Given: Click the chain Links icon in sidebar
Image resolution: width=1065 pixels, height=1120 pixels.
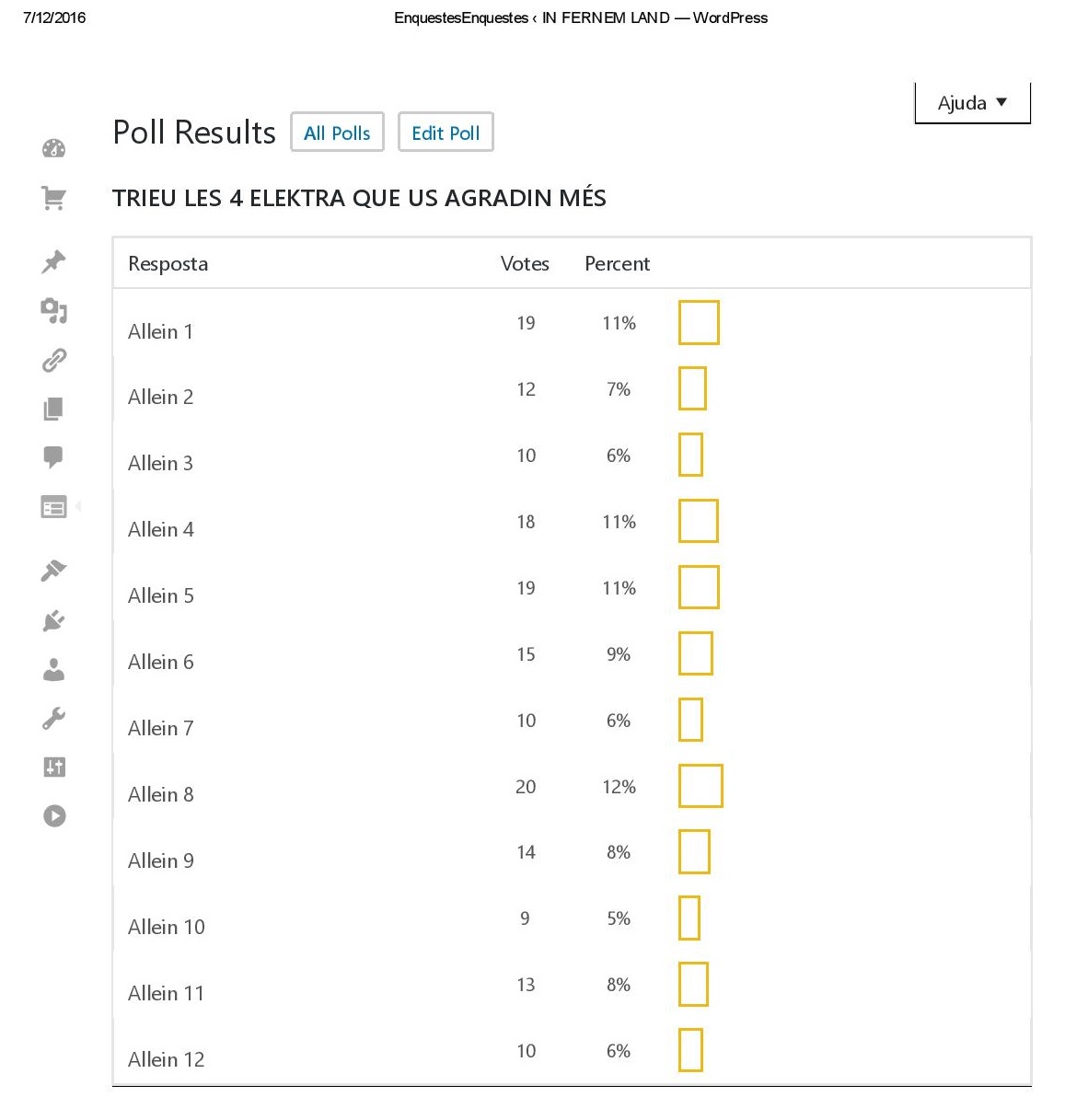Looking at the screenshot, I should click(54, 360).
